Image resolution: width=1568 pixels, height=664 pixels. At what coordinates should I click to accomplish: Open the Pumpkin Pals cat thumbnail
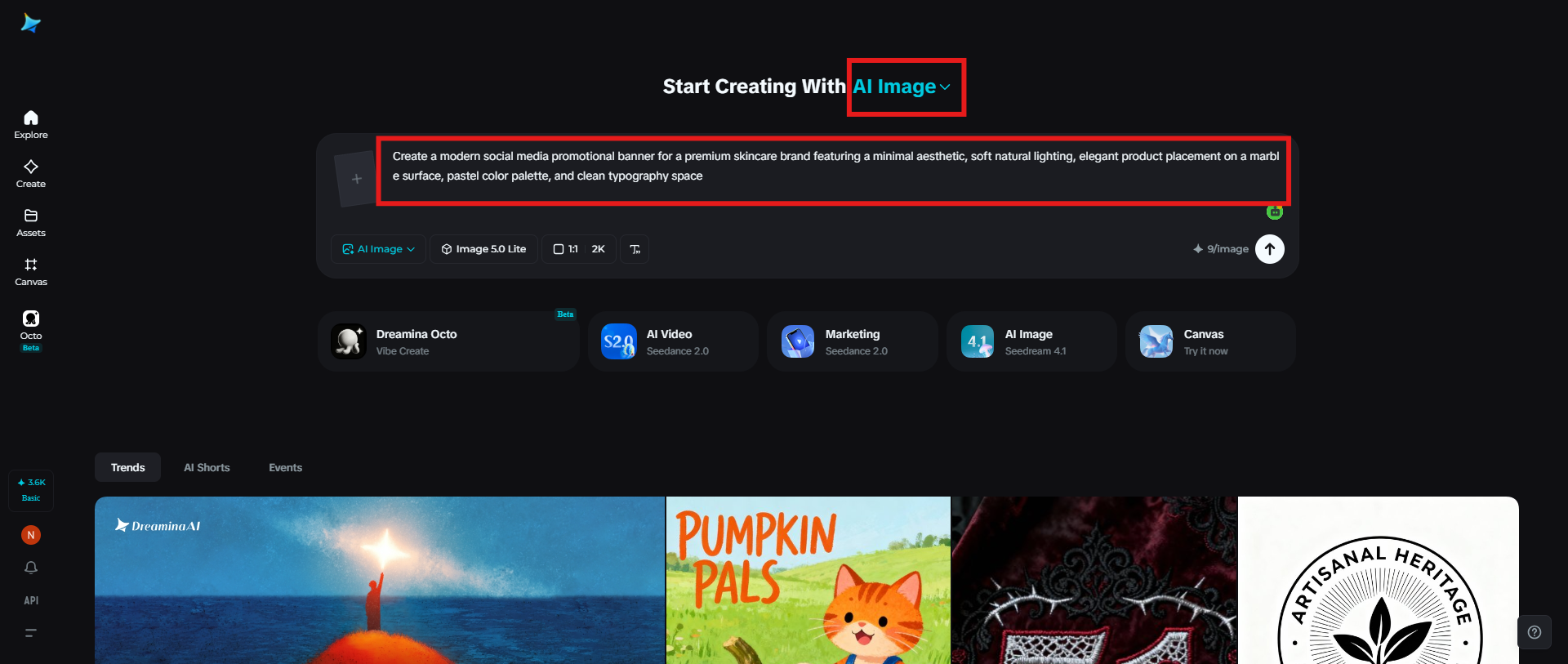(x=808, y=580)
